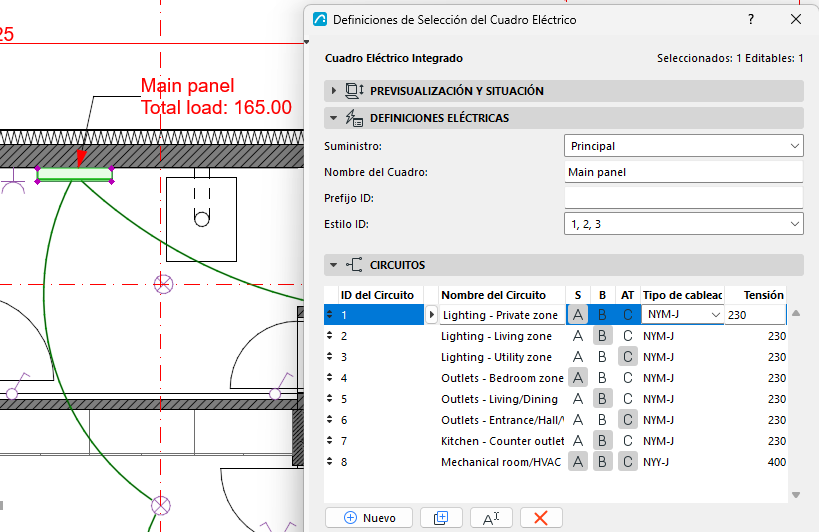
Task: Duplicate selected circuit with copy icon button
Action: coord(441,517)
